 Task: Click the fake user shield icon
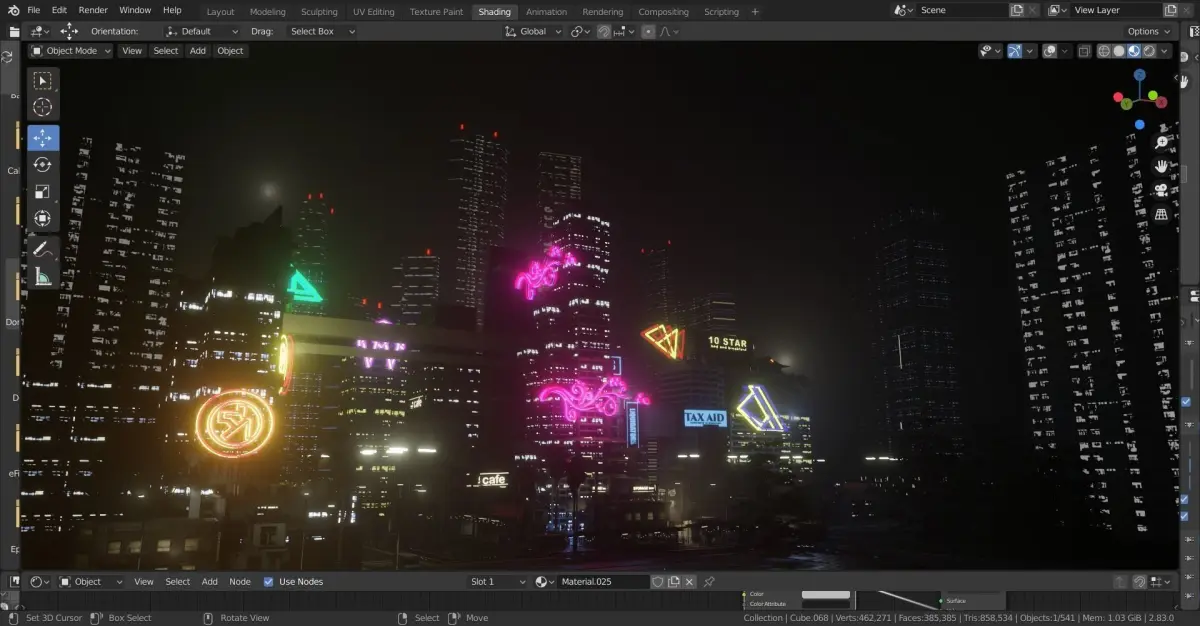point(657,581)
